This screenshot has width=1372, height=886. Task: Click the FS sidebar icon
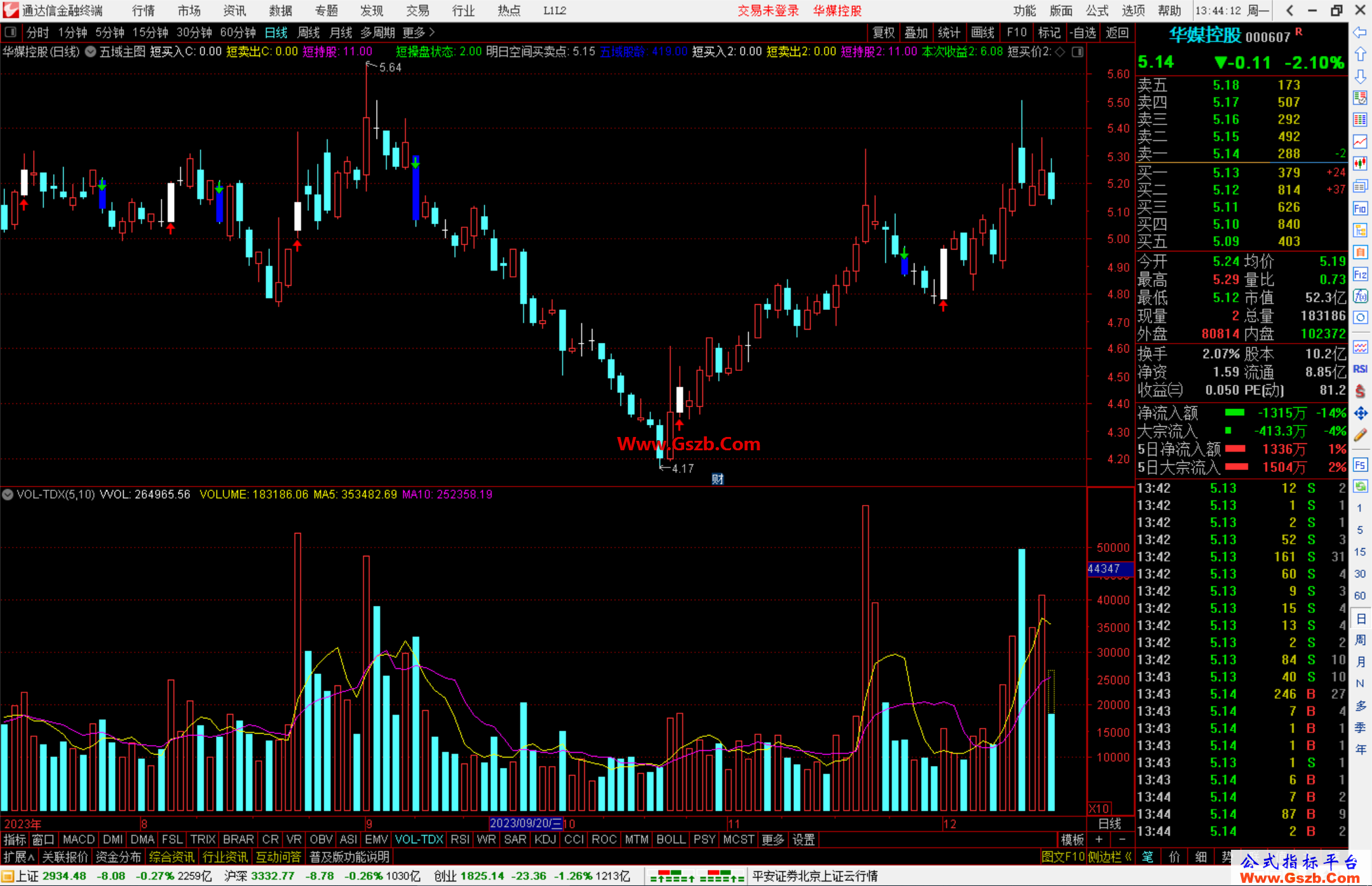[1360, 465]
